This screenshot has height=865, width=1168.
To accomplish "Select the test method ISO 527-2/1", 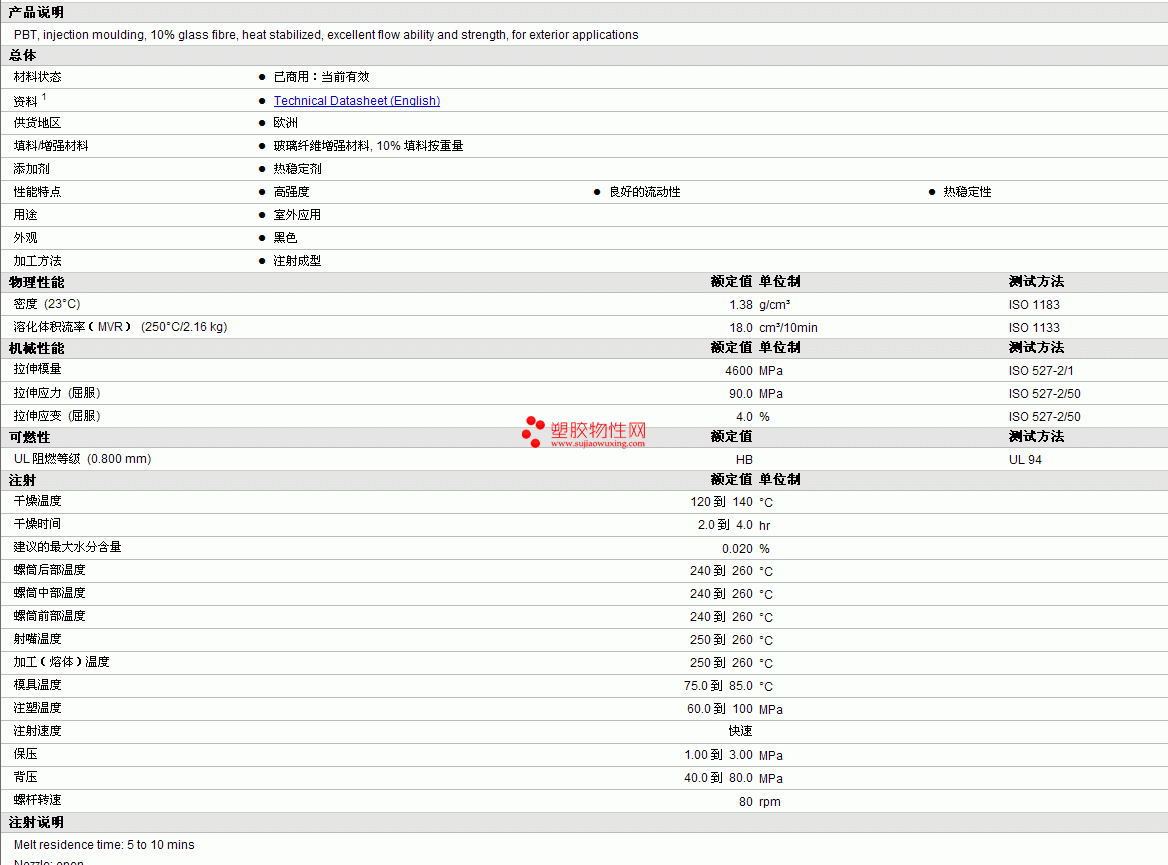I will [x=1041, y=371].
